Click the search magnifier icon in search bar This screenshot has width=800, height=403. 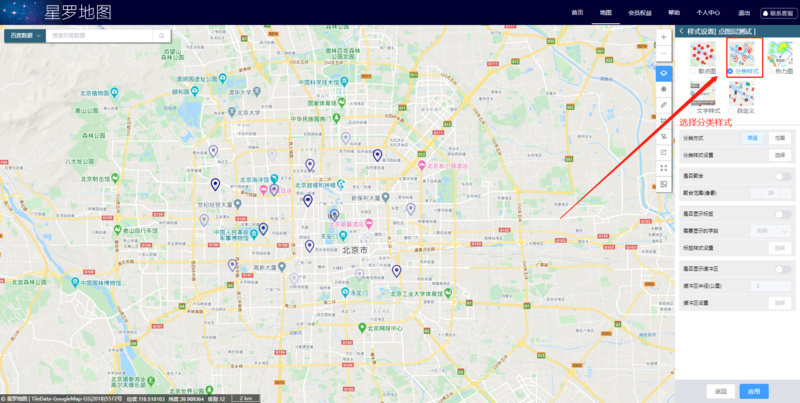coord(162,36)
